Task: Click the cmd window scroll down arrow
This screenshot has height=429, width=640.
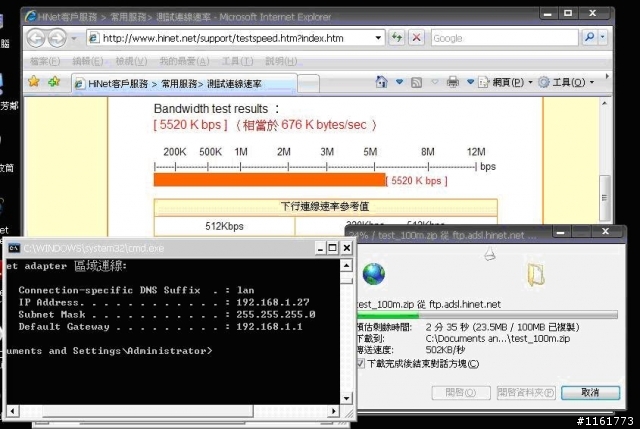Action: point(346,398)
